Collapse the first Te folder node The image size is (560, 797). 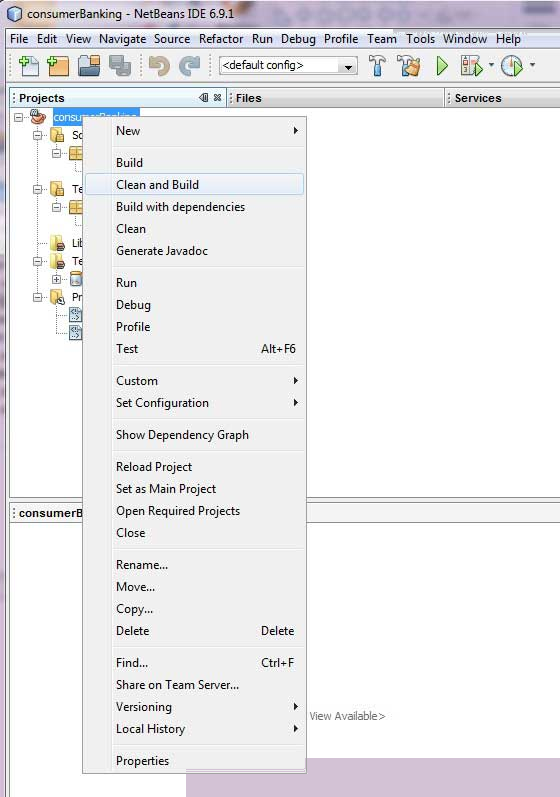37,190
